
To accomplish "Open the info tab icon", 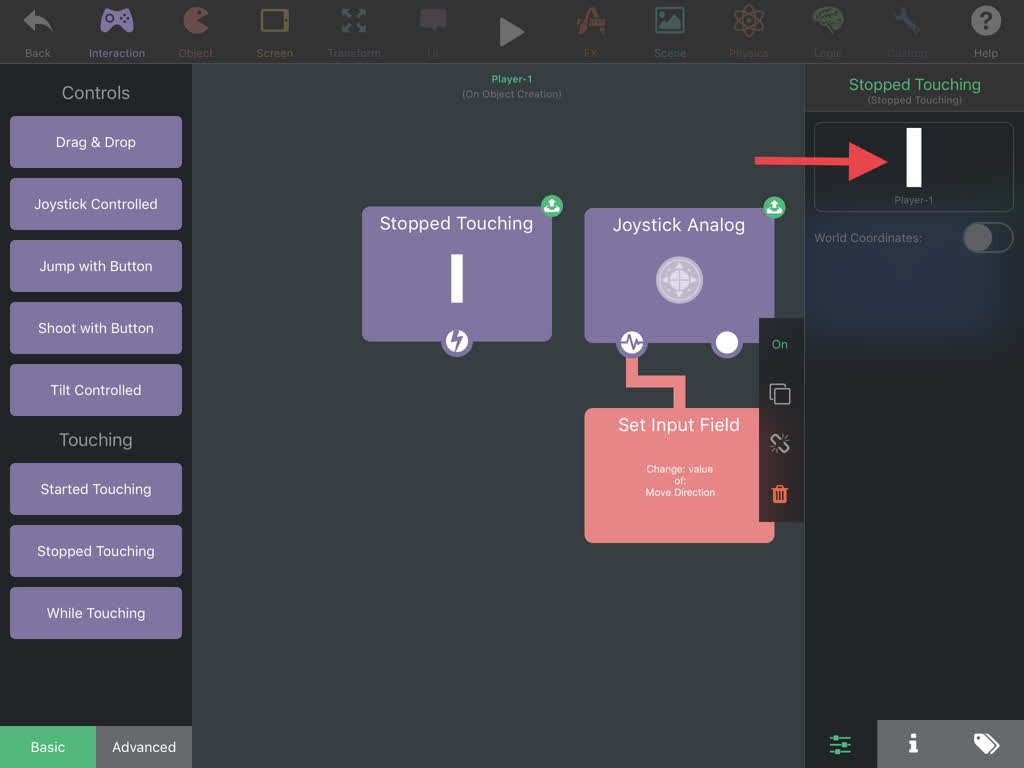I will tap(913, 744).
